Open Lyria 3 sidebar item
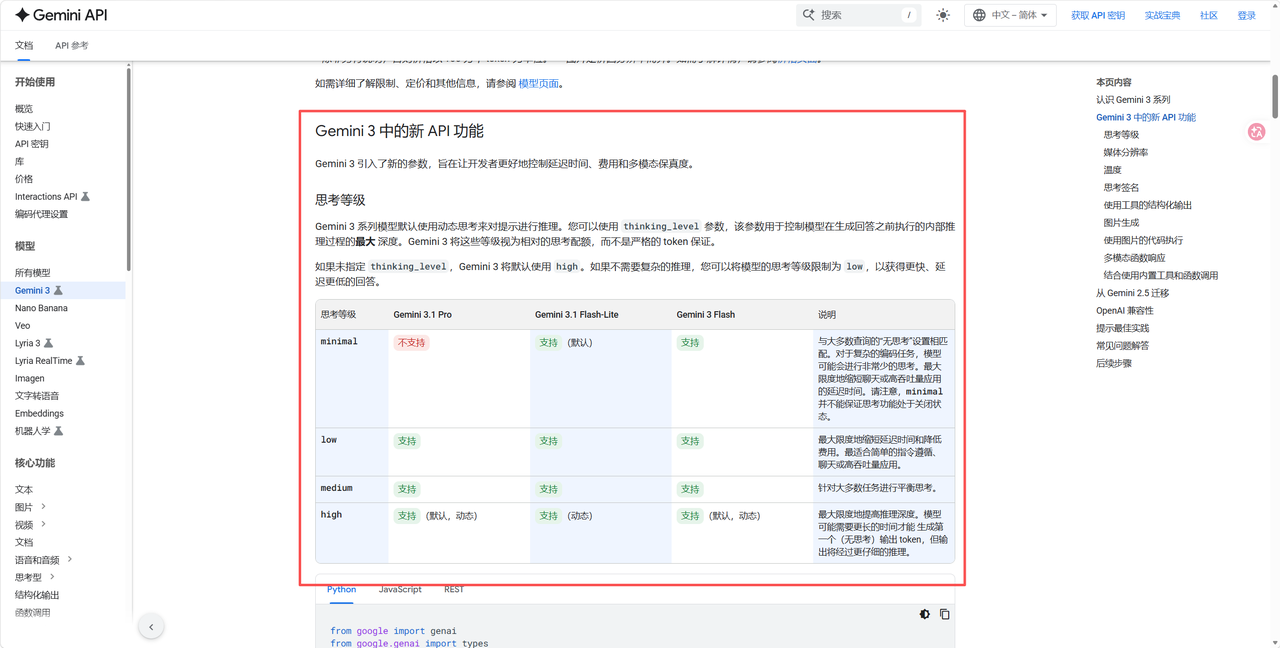The height and width of the screenshot is (648, 1280). click(x=28, y=343)
